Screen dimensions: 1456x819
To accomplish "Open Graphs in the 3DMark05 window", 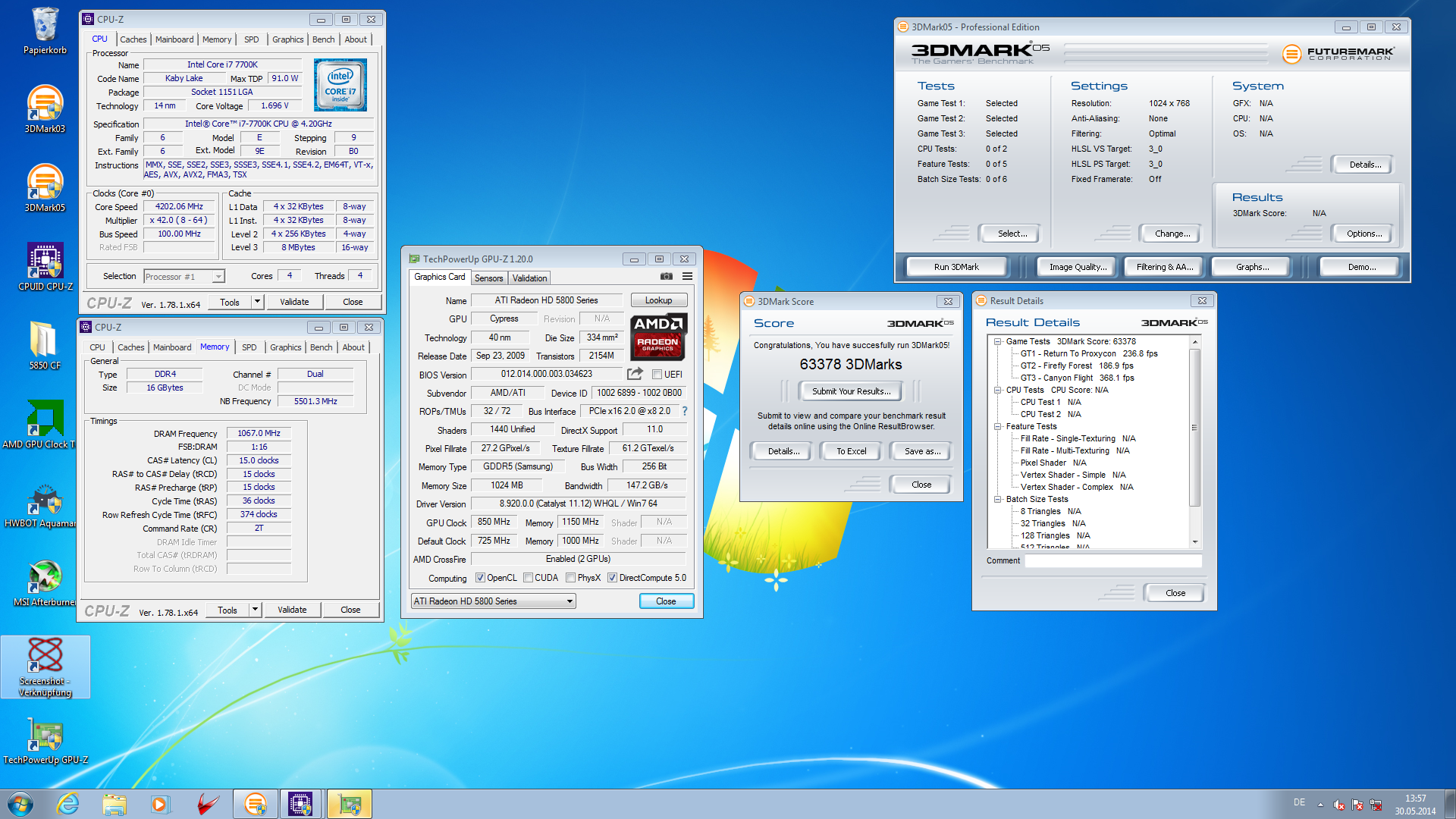I will tap(1252, 267).
